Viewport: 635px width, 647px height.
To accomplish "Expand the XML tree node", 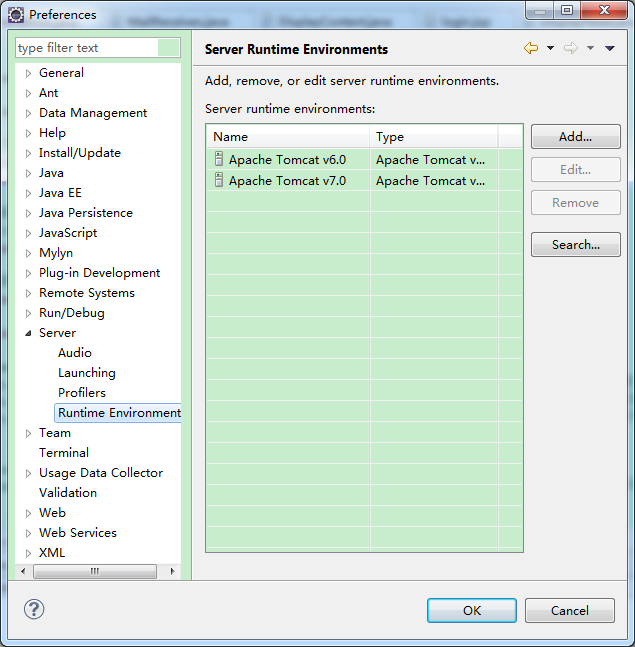I will (x=28, y=553).
